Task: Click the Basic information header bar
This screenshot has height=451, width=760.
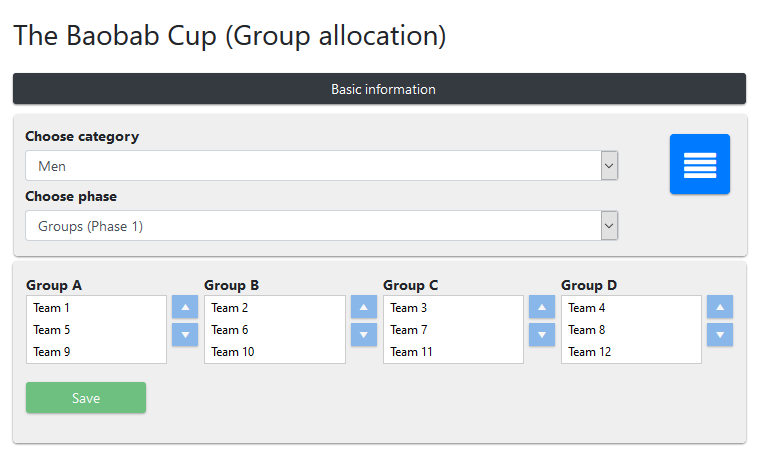Action: [380, 89]
